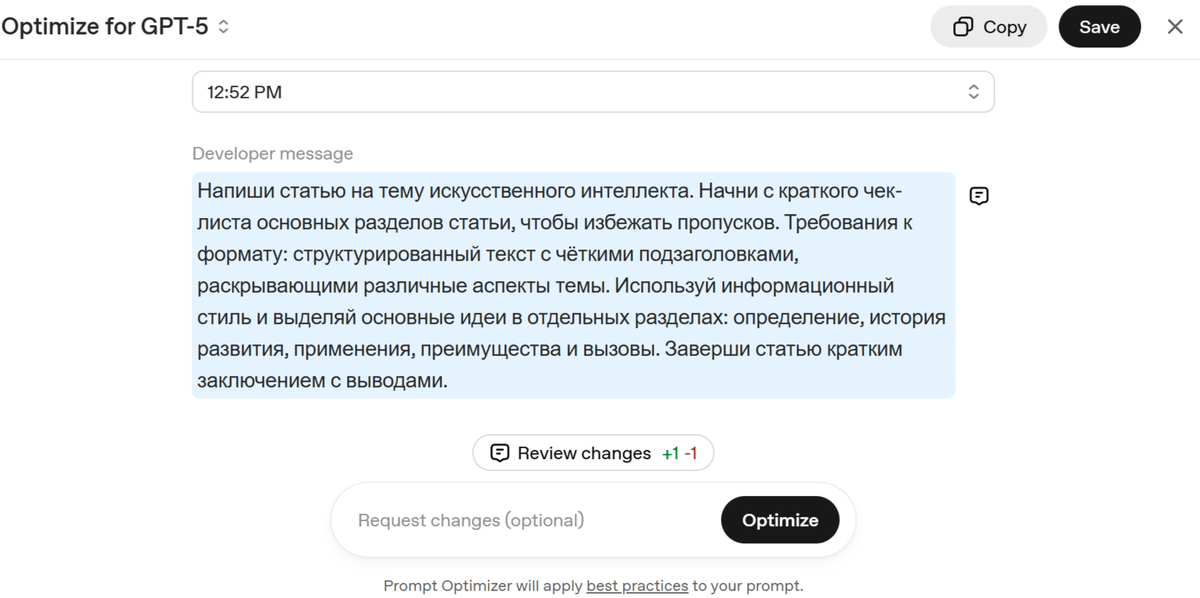The image size is (1200, 598).
Task: Click the diff bubble icon in Review changes
Action: click(500, 452)
